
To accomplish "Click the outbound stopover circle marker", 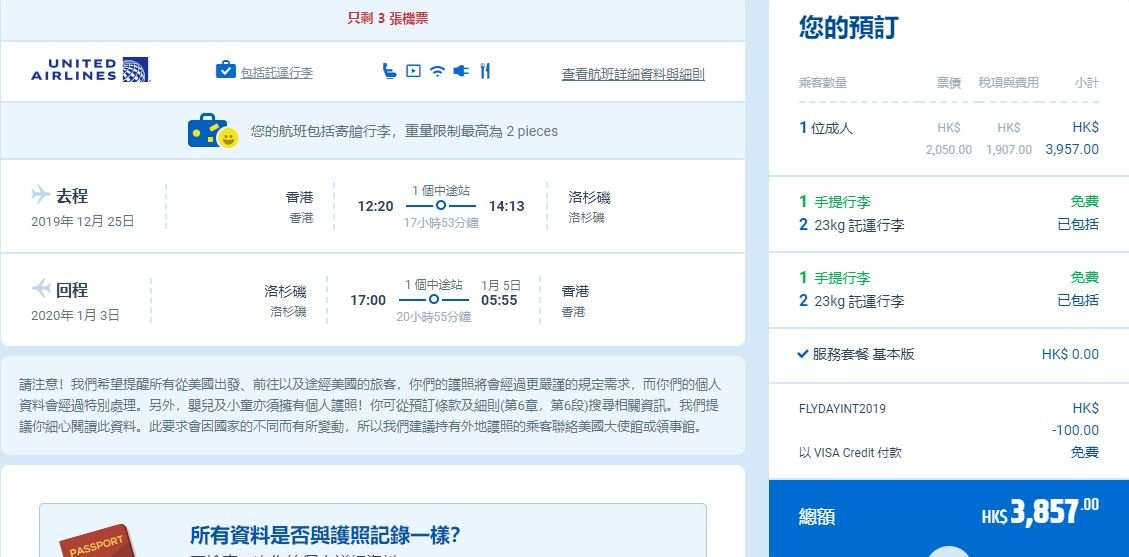I will (441, 206).
